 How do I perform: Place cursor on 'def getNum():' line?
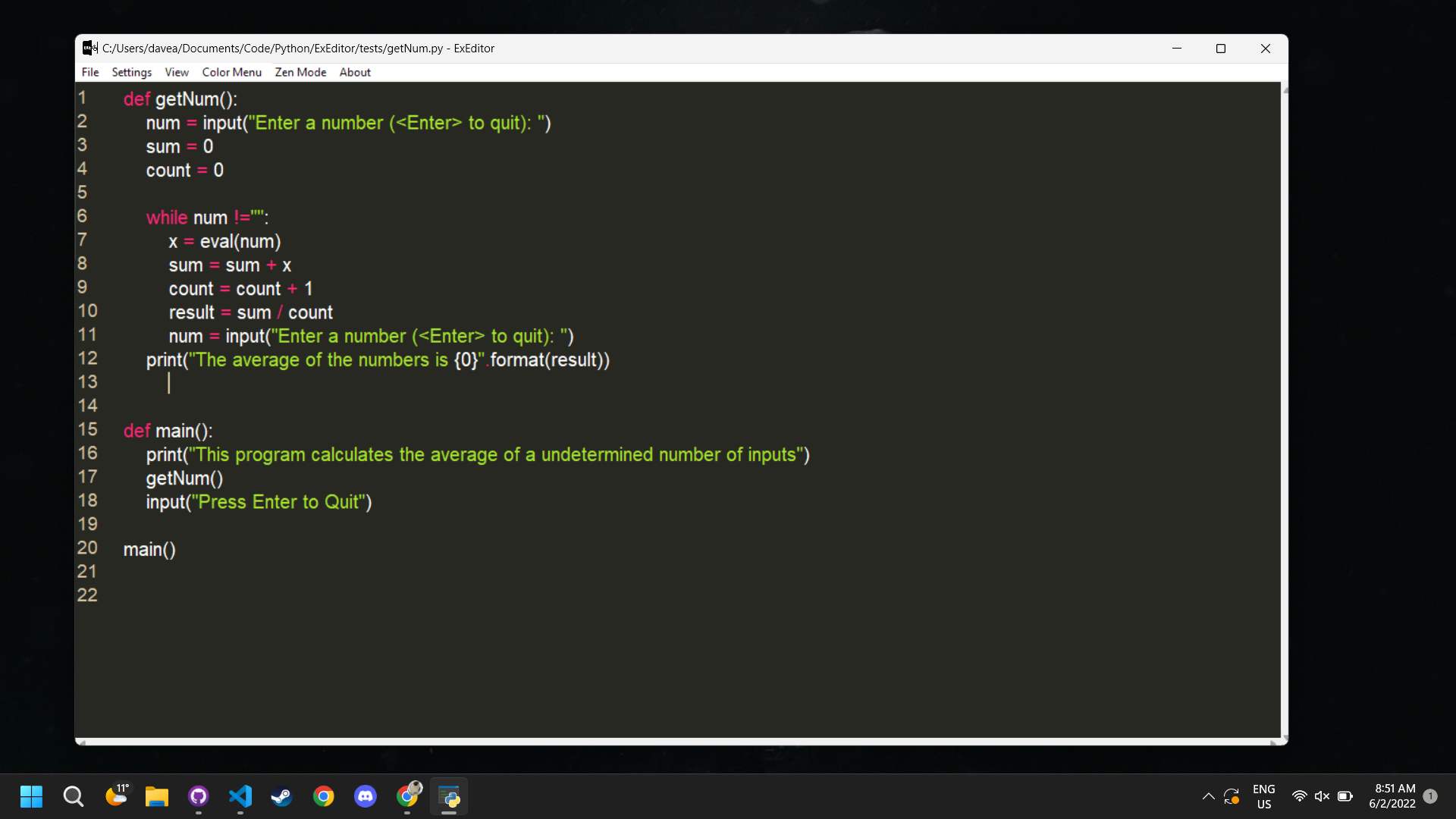coord(180,99)
